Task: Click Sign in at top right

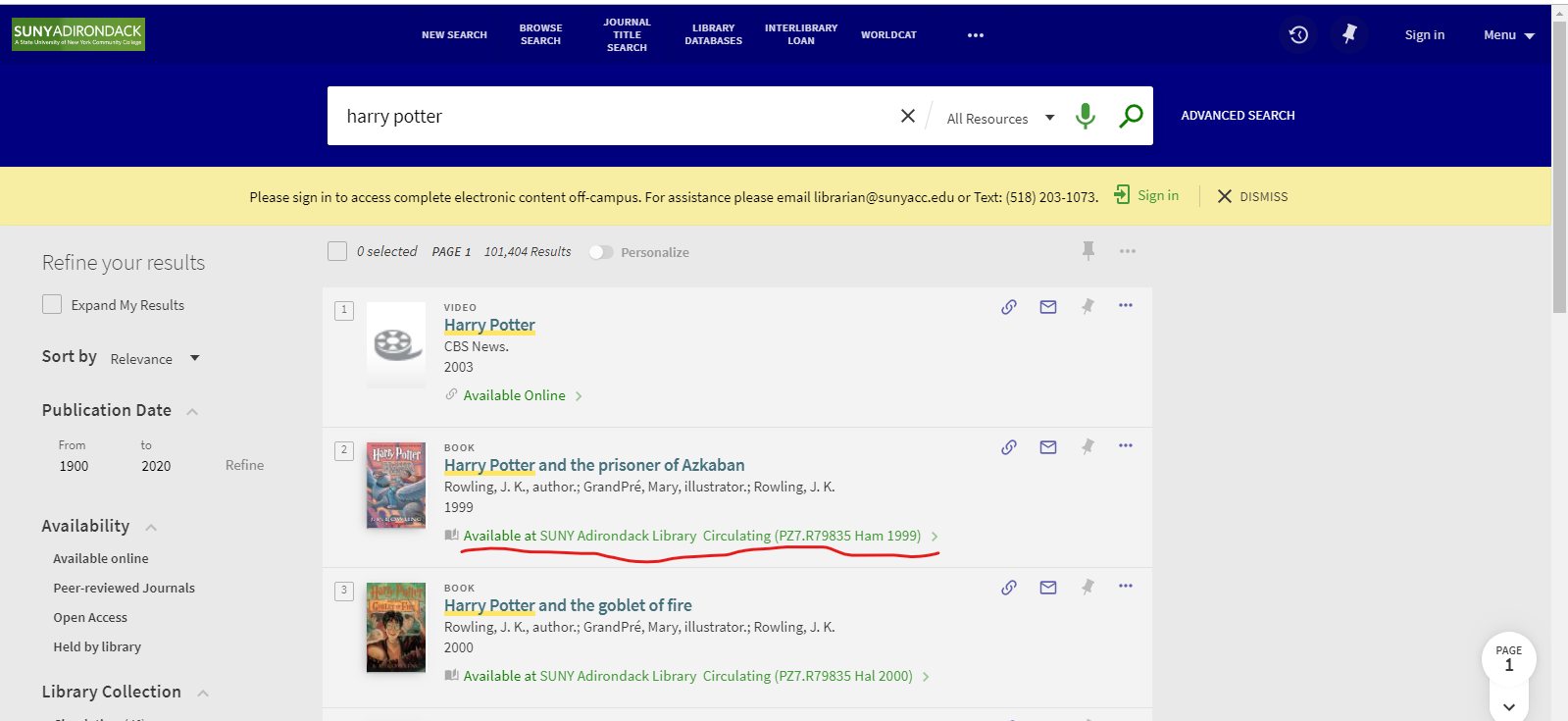Action: pos(1424,35)
